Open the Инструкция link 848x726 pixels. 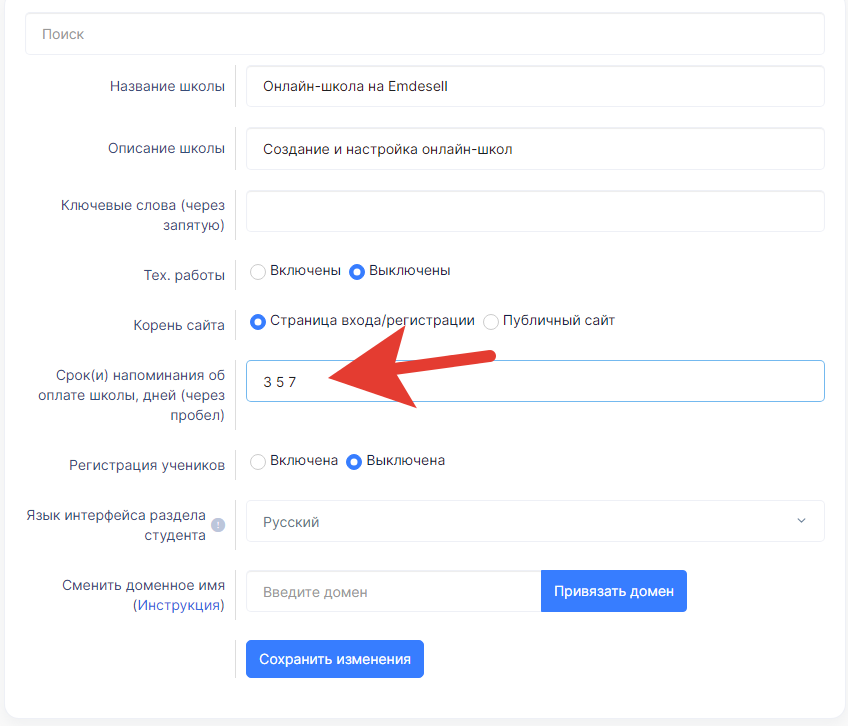tap(178, 605)
